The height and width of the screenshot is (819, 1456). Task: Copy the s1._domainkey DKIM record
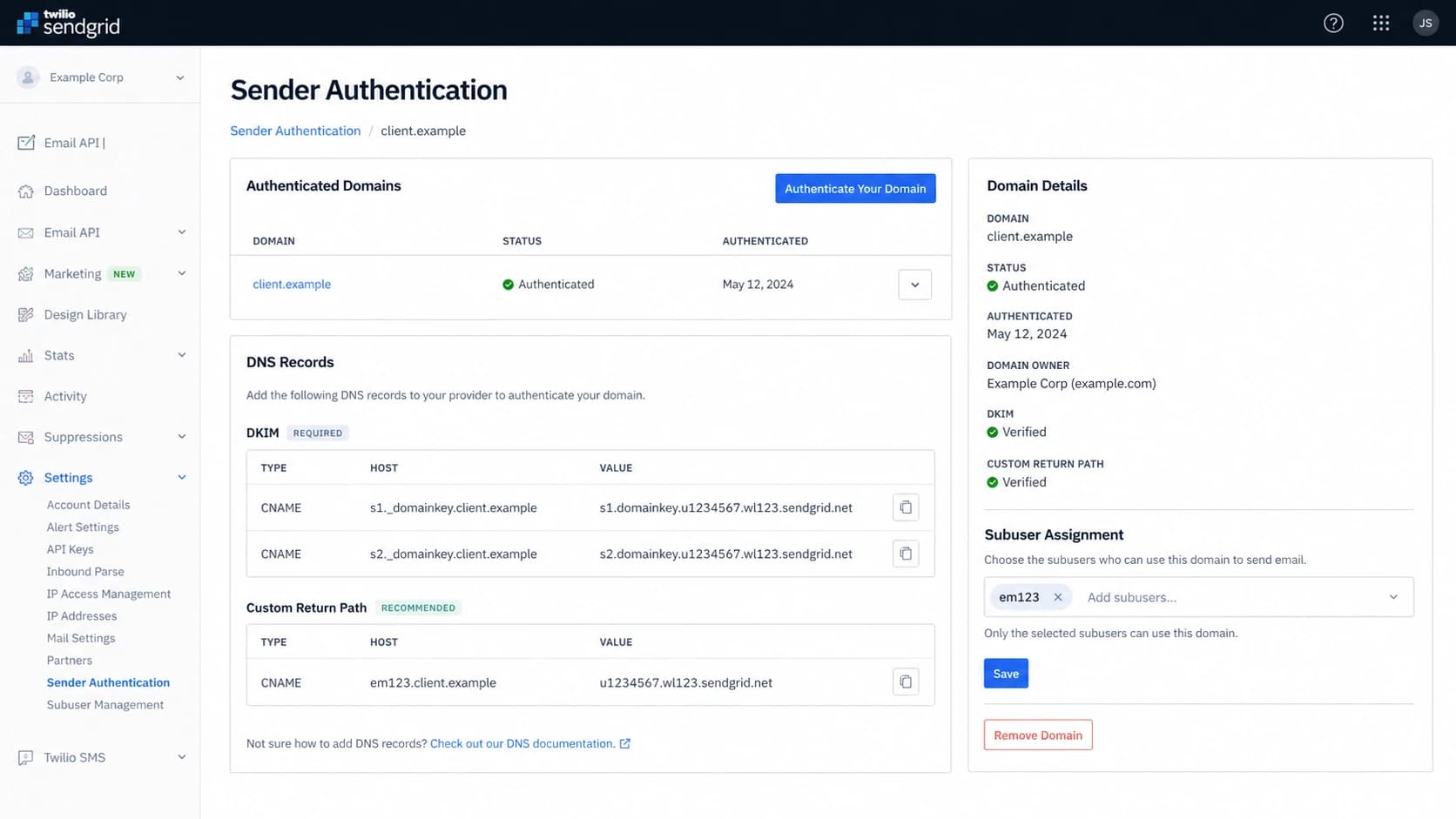click(906, 507)
